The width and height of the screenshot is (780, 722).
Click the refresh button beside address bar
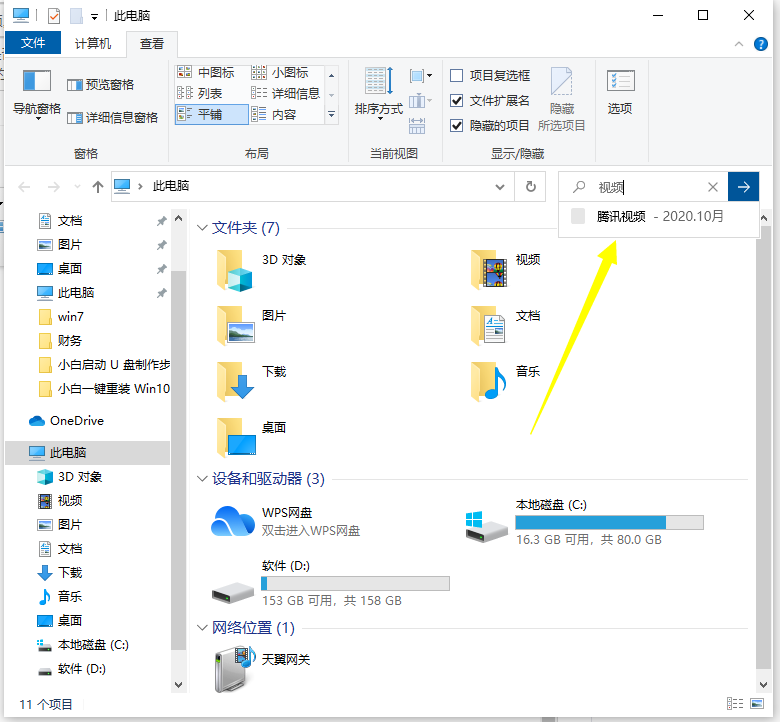pos(531,186)
